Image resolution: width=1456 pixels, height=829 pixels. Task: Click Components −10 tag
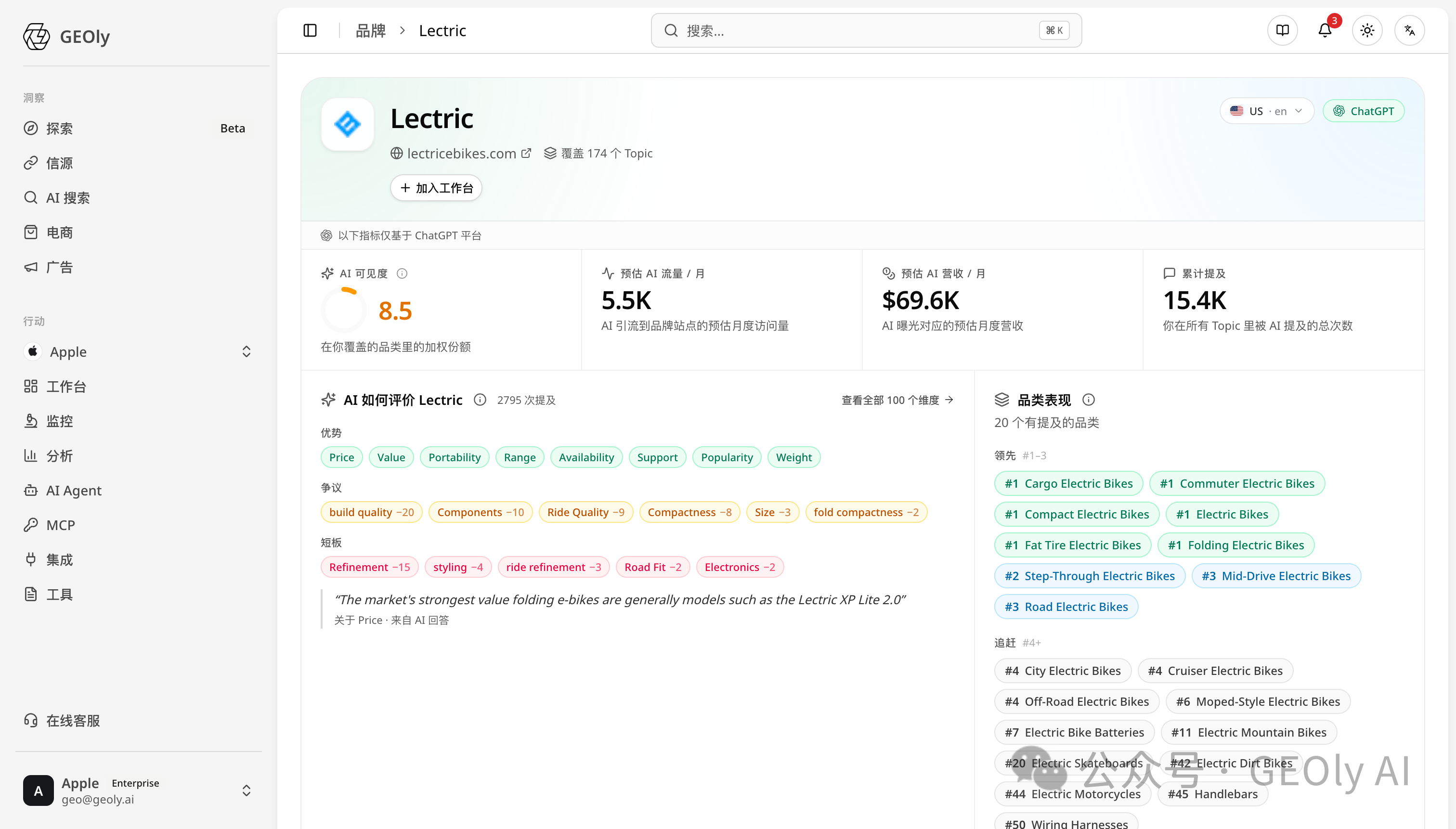tap(481, 512)
